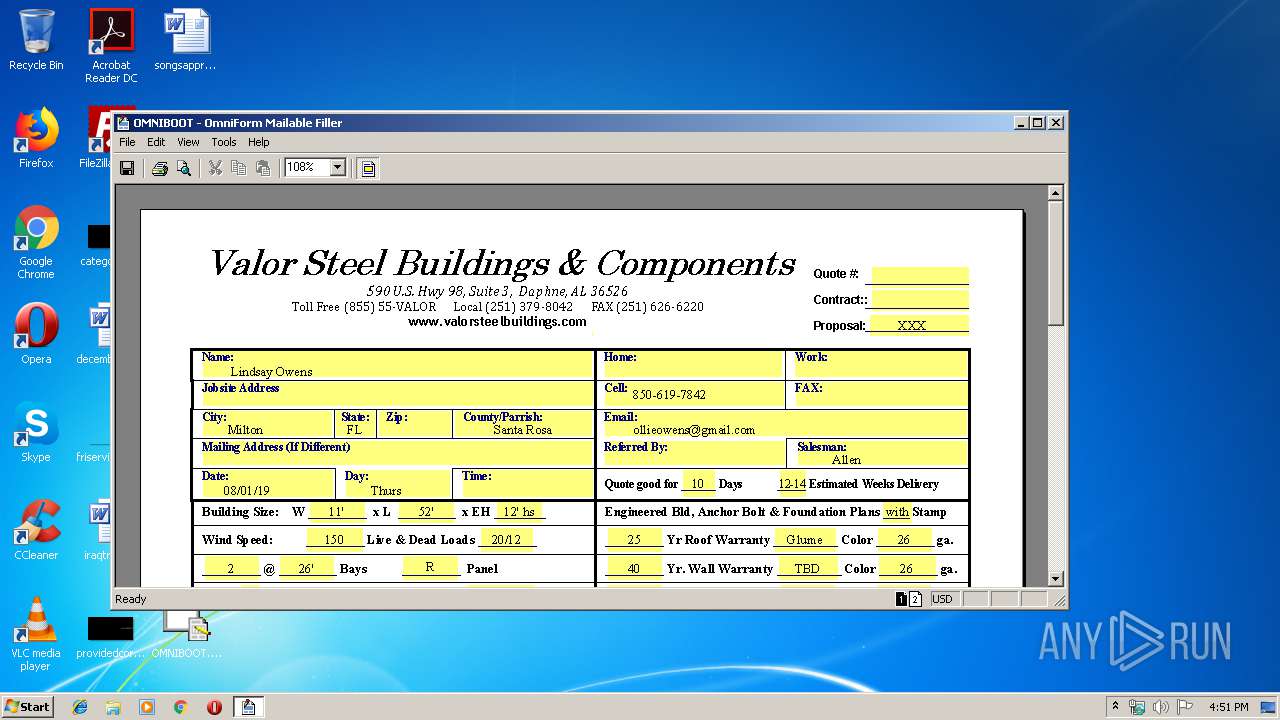Open the Google Chrome desktop shortcut

tap(36, 242)
